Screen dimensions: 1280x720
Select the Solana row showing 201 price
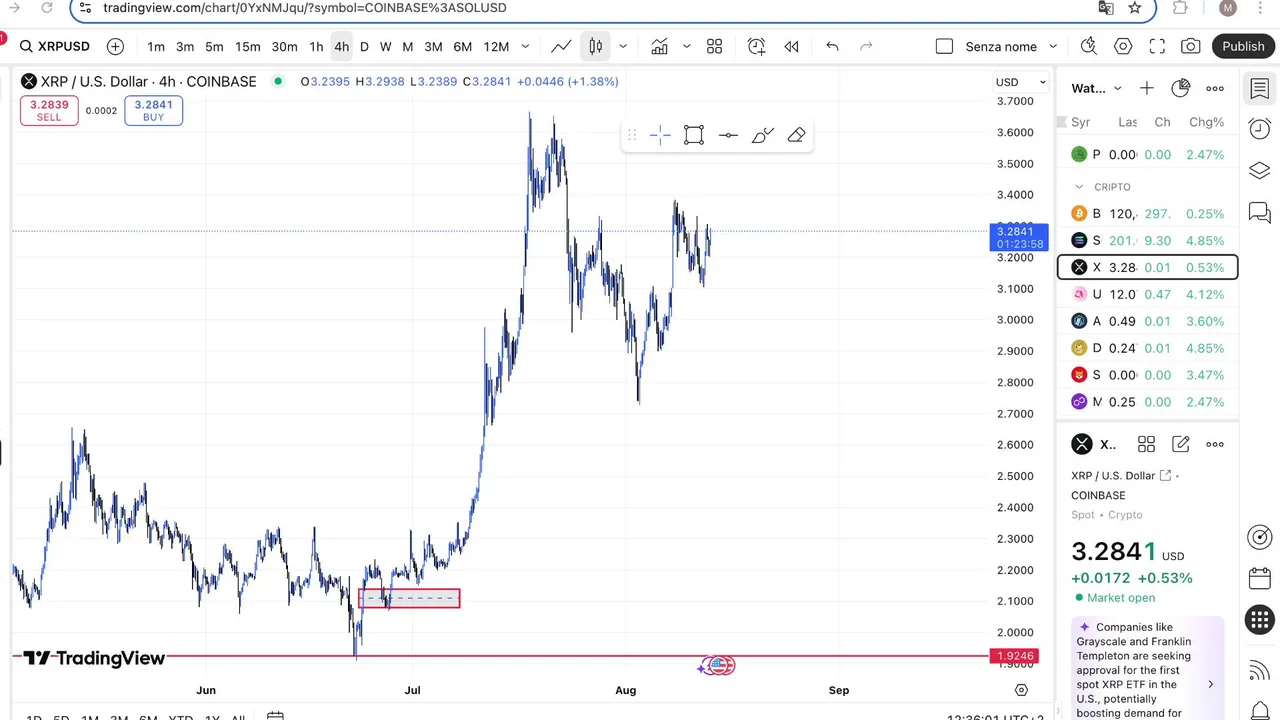pyautogui.click(x=1148, y=241)
